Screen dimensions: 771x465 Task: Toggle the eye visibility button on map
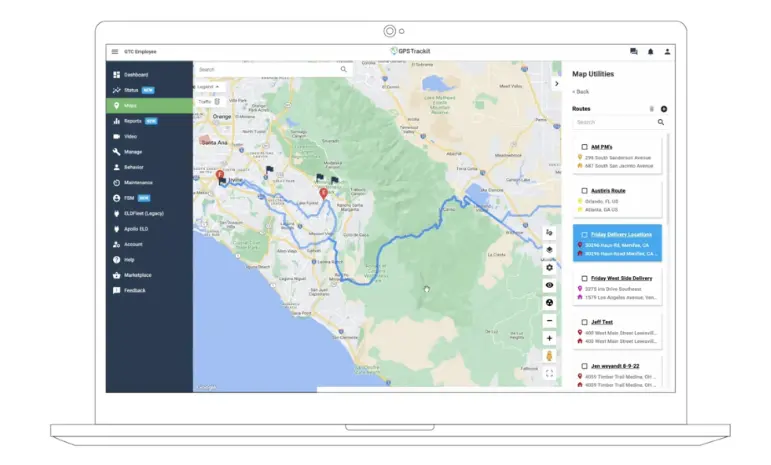[549, 285]
